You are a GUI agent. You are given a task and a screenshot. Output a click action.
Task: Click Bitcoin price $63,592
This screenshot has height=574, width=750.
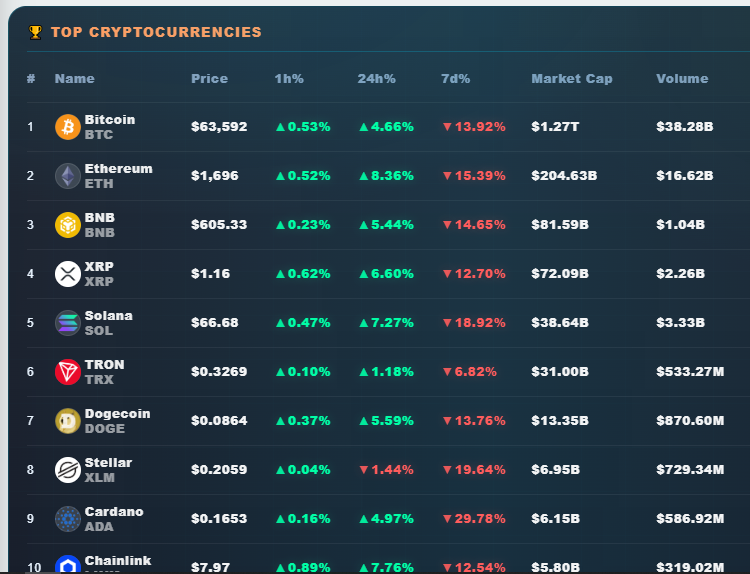[219, 127]
